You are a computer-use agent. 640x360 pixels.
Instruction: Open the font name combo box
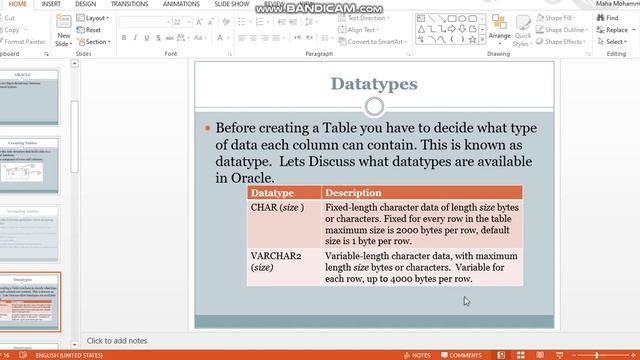pos(145,22)
